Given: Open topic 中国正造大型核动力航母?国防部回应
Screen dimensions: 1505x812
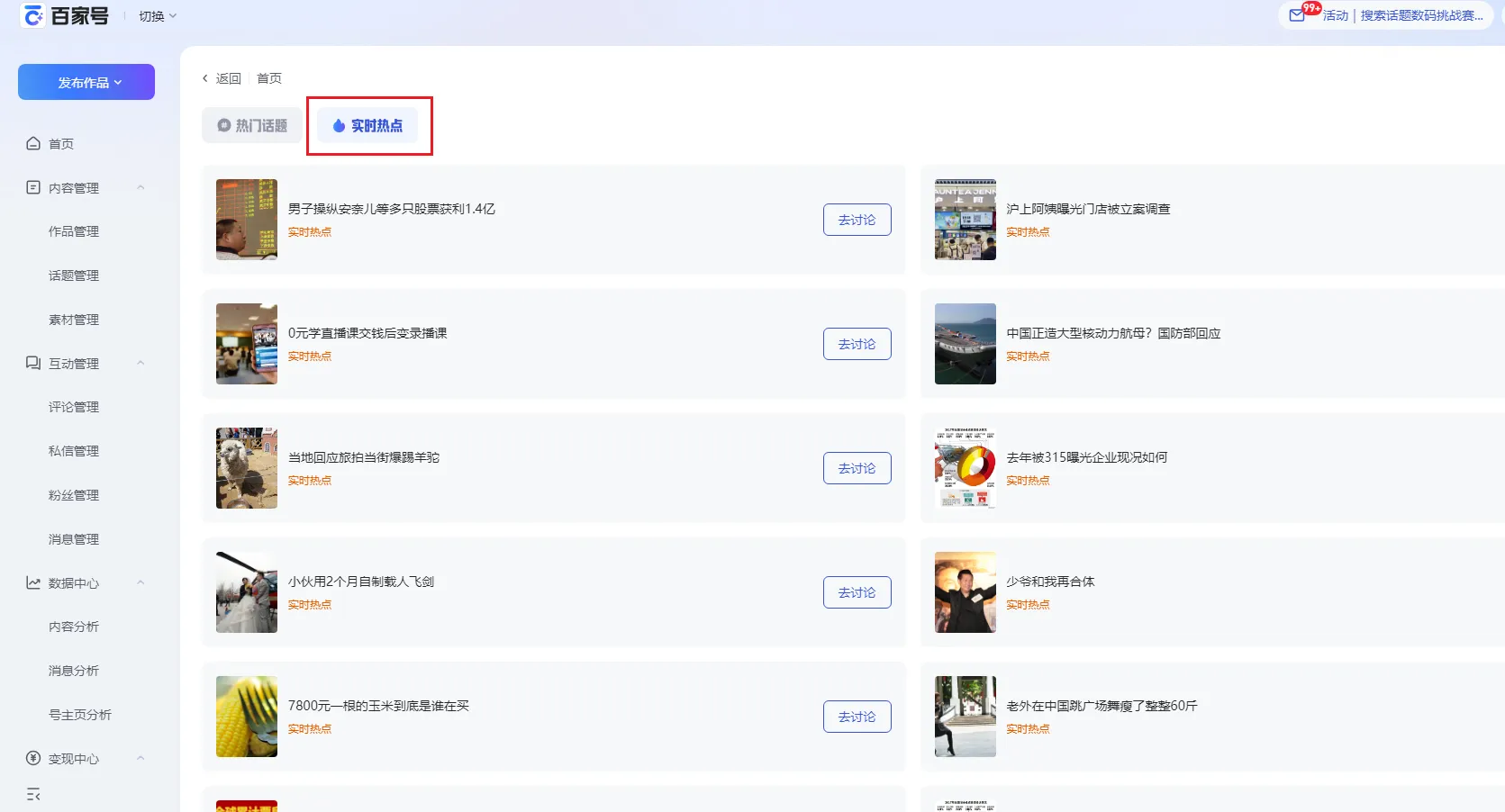Looking at the screenshot, I should [1113, 333].
